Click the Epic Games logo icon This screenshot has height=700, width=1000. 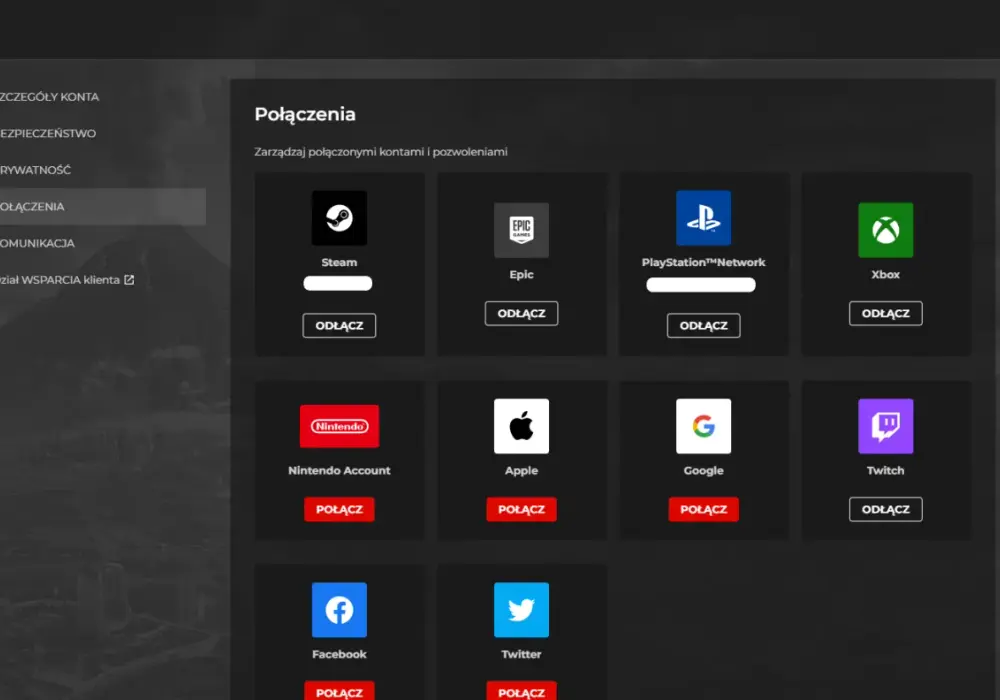pyautogui.click(x=521, y=230)
